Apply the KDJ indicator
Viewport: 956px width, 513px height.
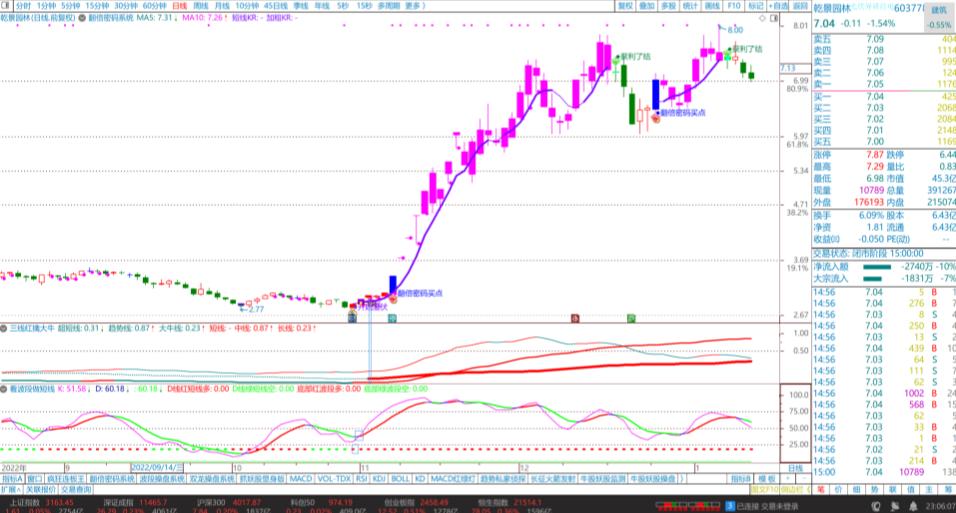pyautogui.click(x=379, y=479)
